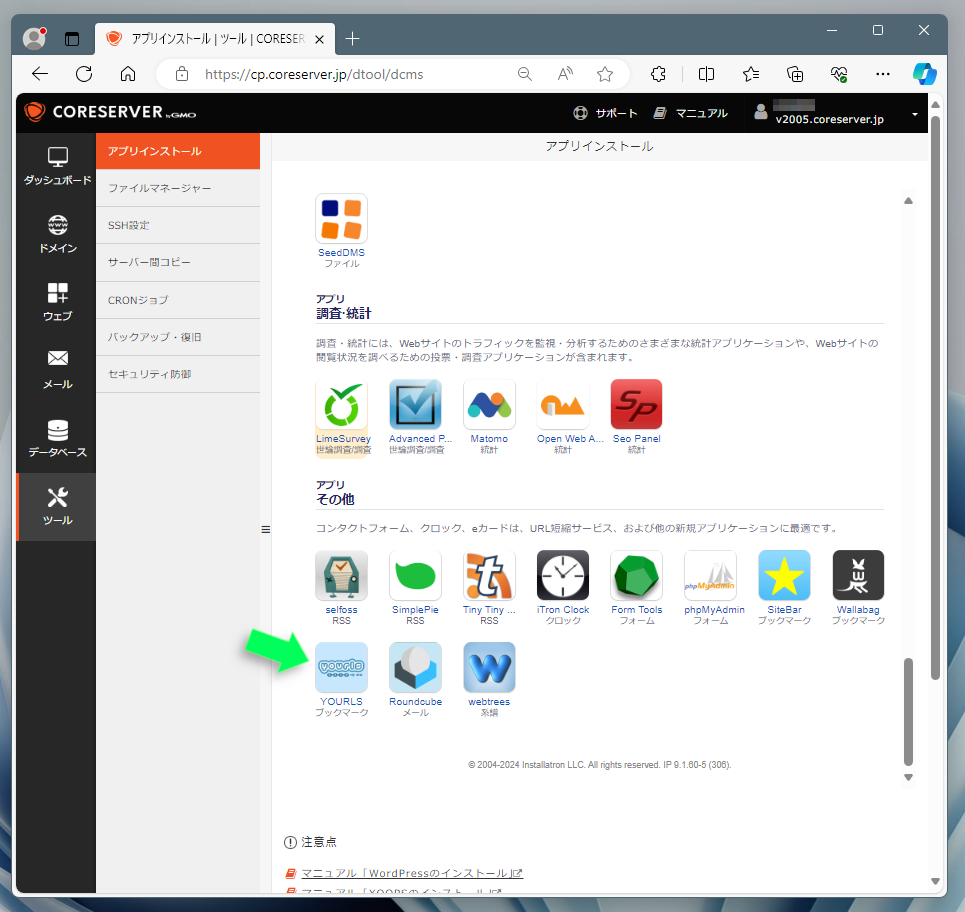
Task: Click inner panel scroll up arrow
Action: coord(908,201)
